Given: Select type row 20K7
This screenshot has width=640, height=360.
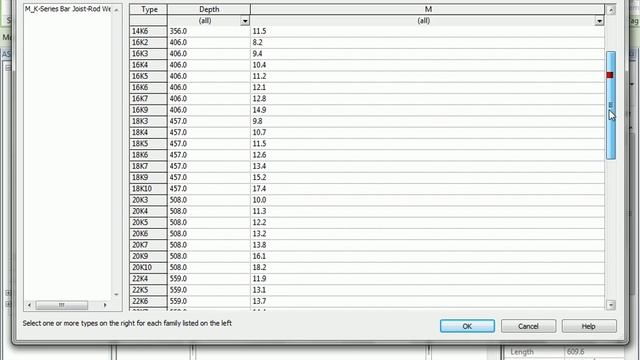Looking at the screenshot, I should click(367, 245).
